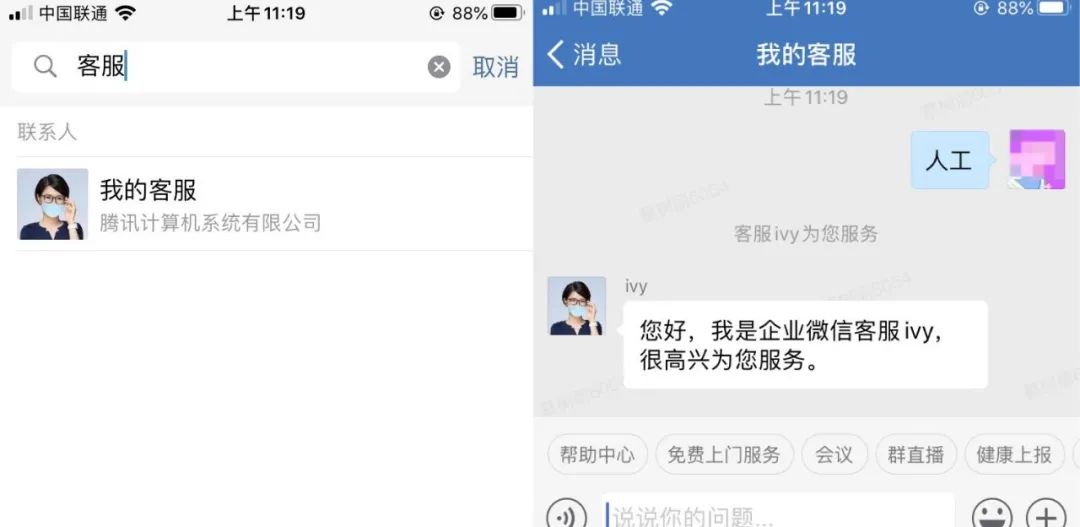Open the emoji picker

tap(992, 515)
